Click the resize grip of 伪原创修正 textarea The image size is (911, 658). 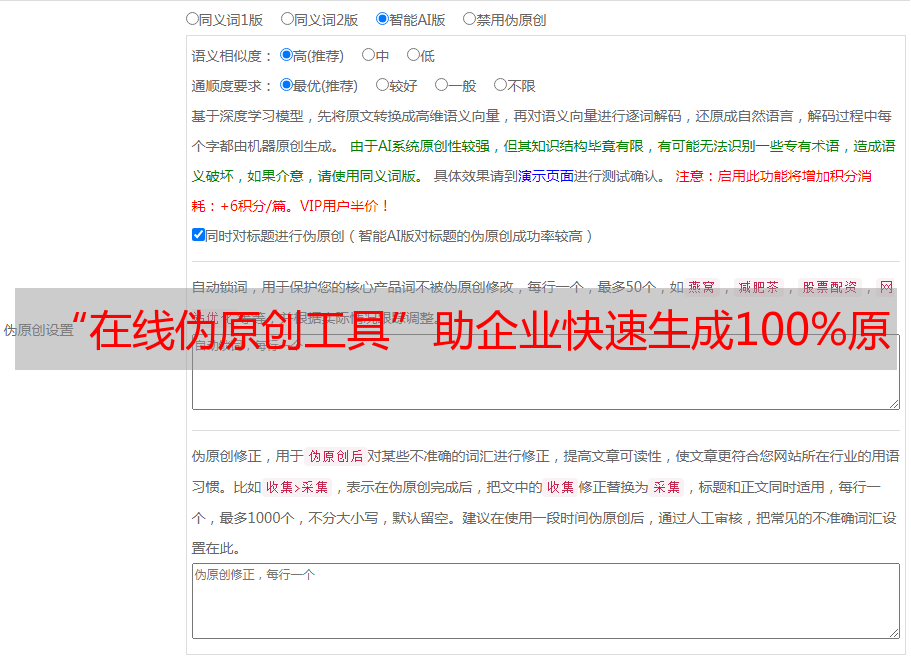click(x=894, y=633)
